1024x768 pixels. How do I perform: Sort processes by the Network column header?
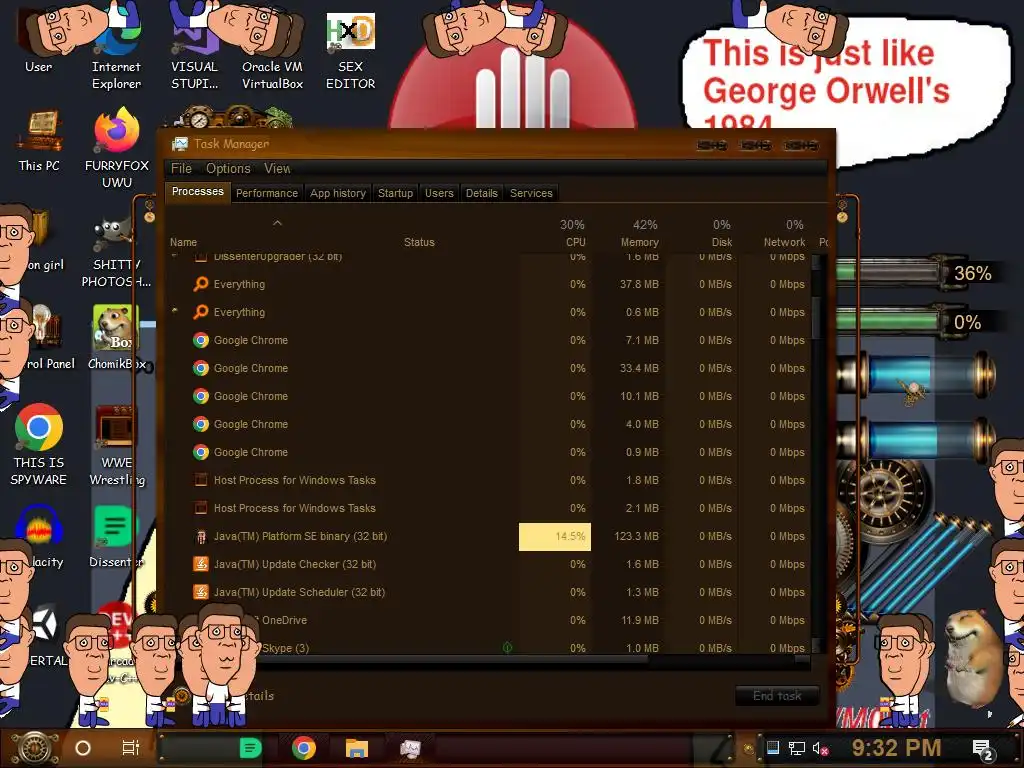click(775, 233)
